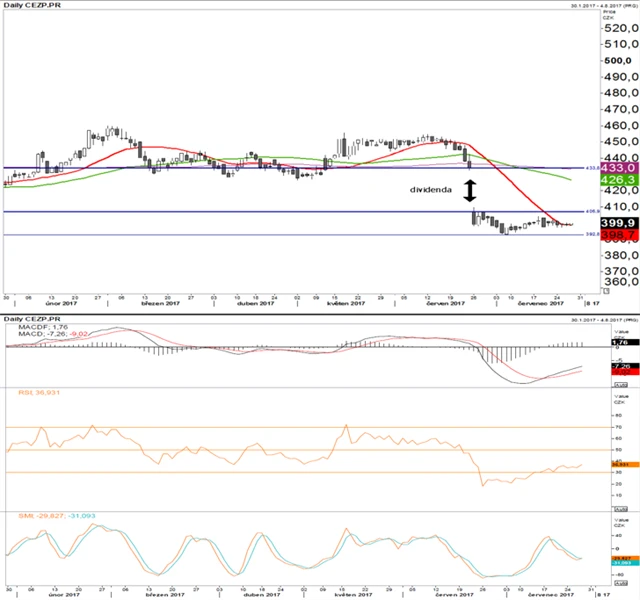Viewport: 640px width, 600px height.
Task: Select the green 426,3 moving average tag
Action: [x=619, y=180]
